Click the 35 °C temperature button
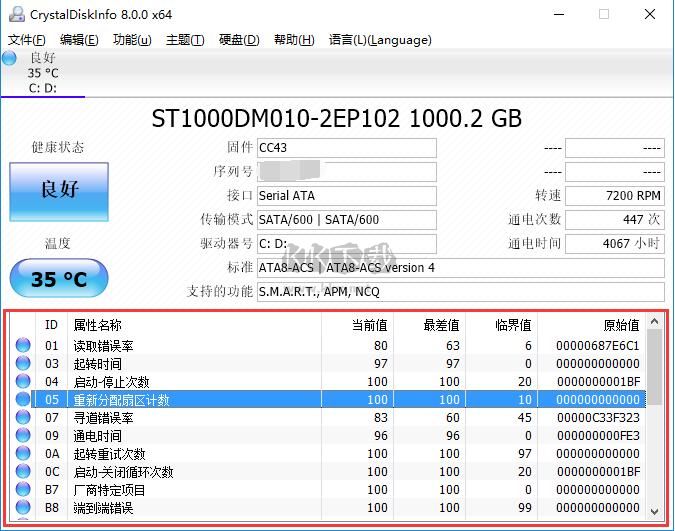675x531 pixels. point(59,278)
